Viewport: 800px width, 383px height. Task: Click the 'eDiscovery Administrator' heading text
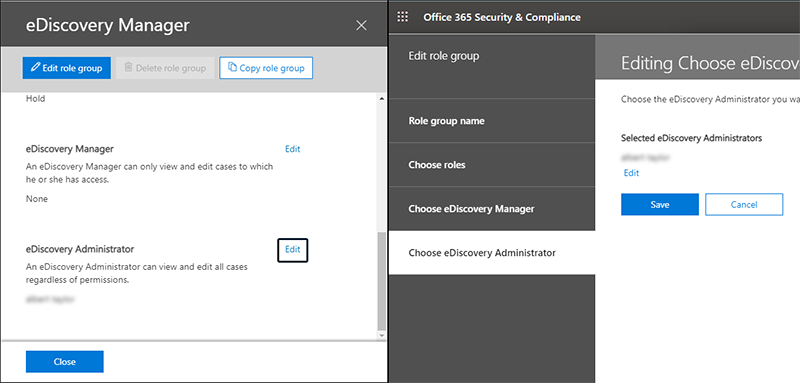80,249
